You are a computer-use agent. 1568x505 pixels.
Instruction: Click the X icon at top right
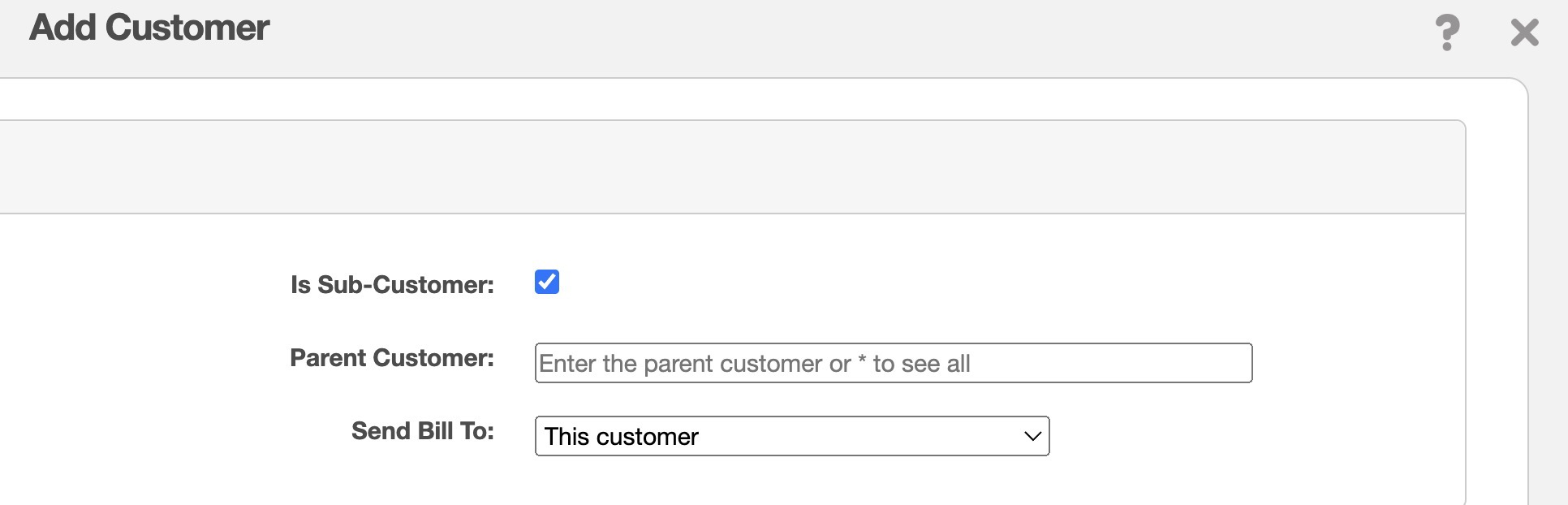pyautogui.click(x=1524, y=32)
